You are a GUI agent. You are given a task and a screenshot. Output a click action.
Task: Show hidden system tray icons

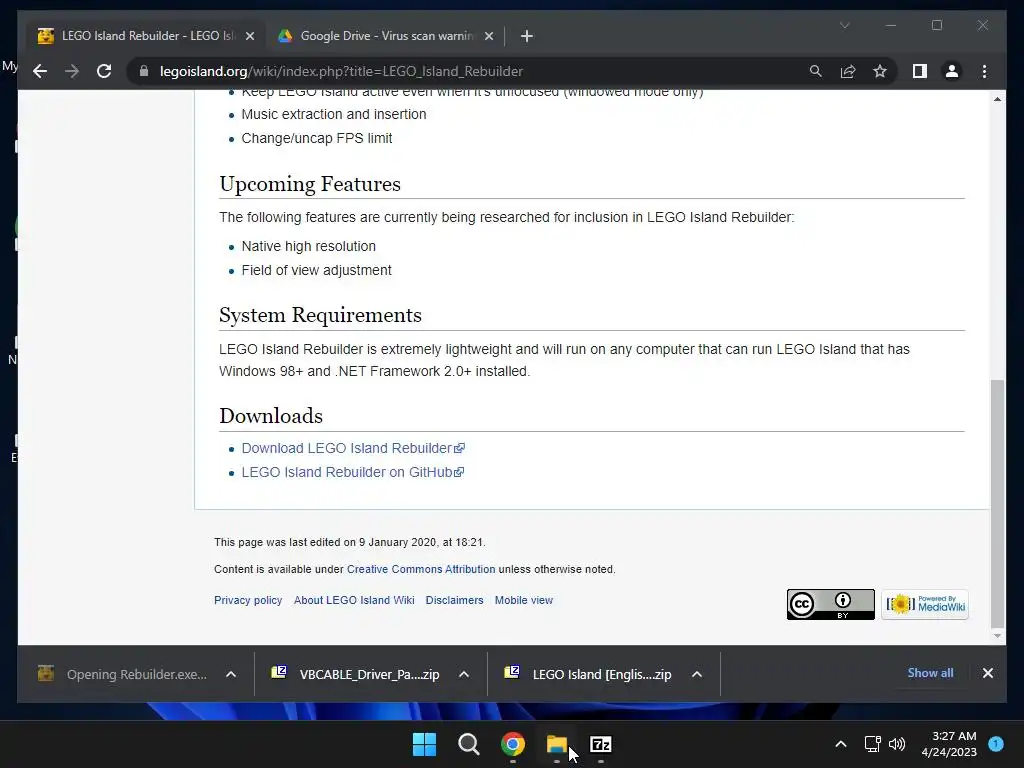(x=841, y=744)
